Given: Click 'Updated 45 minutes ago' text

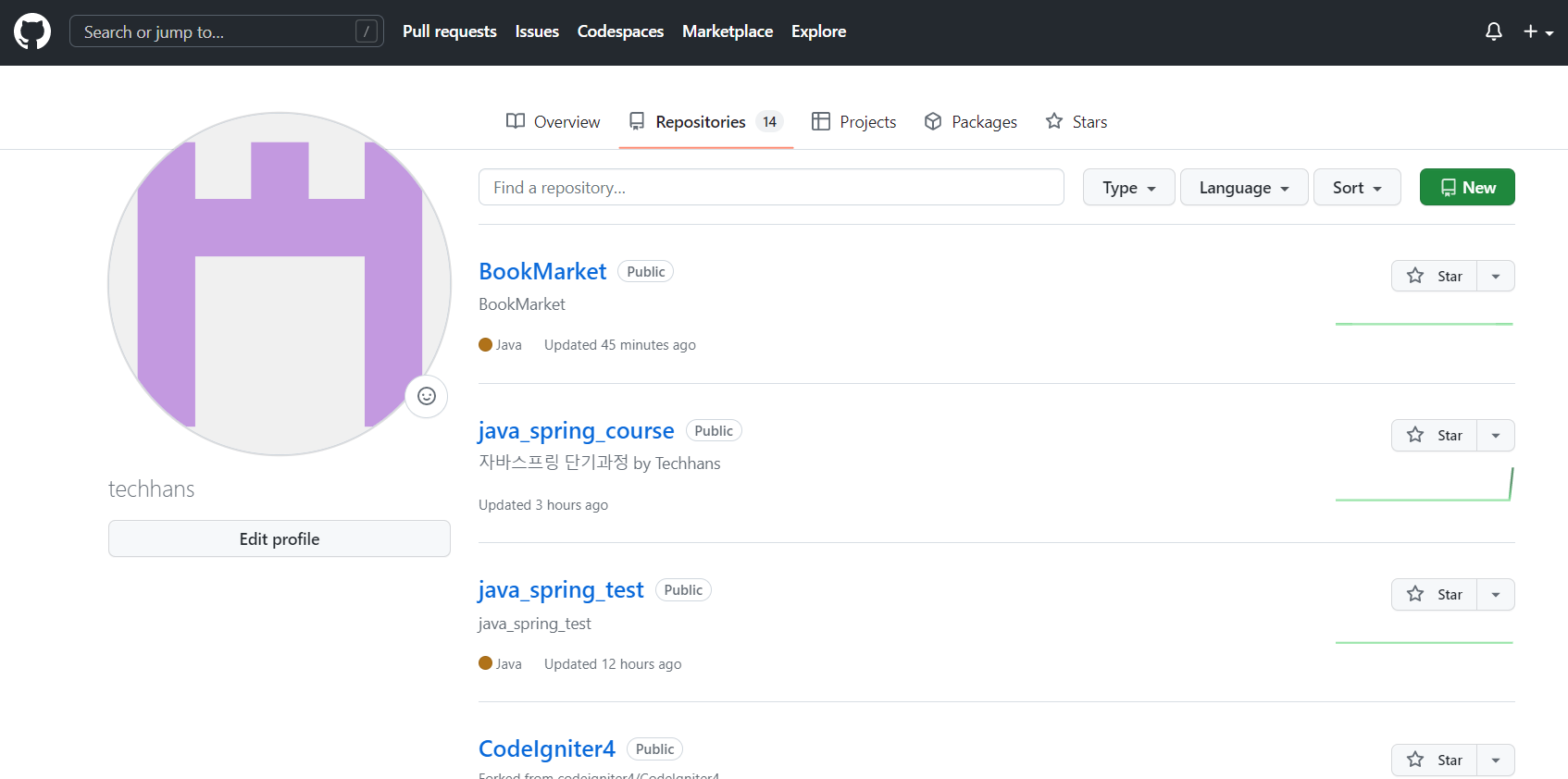Looking at the screenshot, I should pyautogui.click(x=620, y=344).
